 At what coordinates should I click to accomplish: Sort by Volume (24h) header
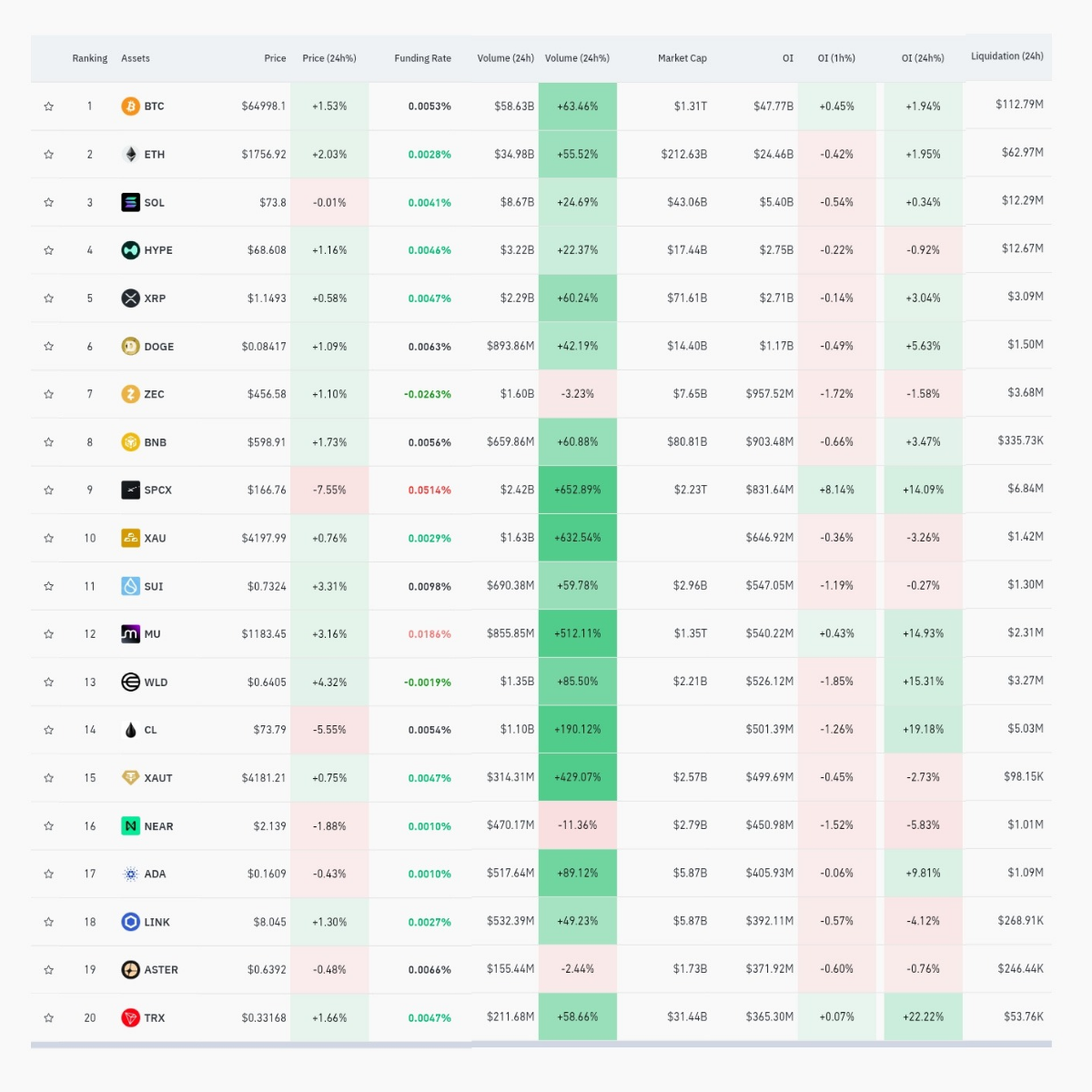(505, 58)
